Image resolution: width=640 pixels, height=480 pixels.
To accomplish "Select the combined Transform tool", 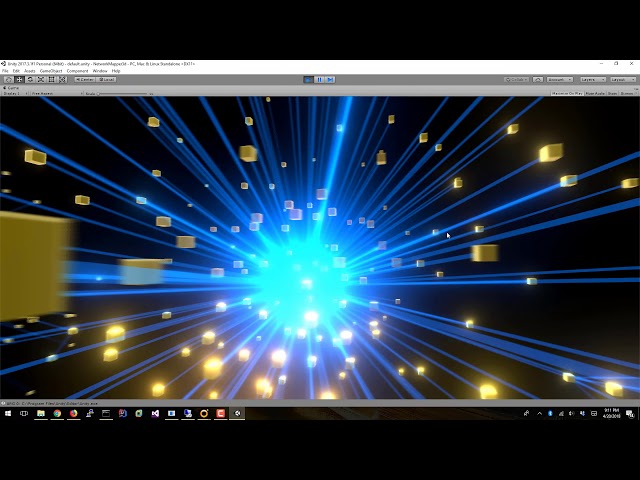I will (62, 80).
